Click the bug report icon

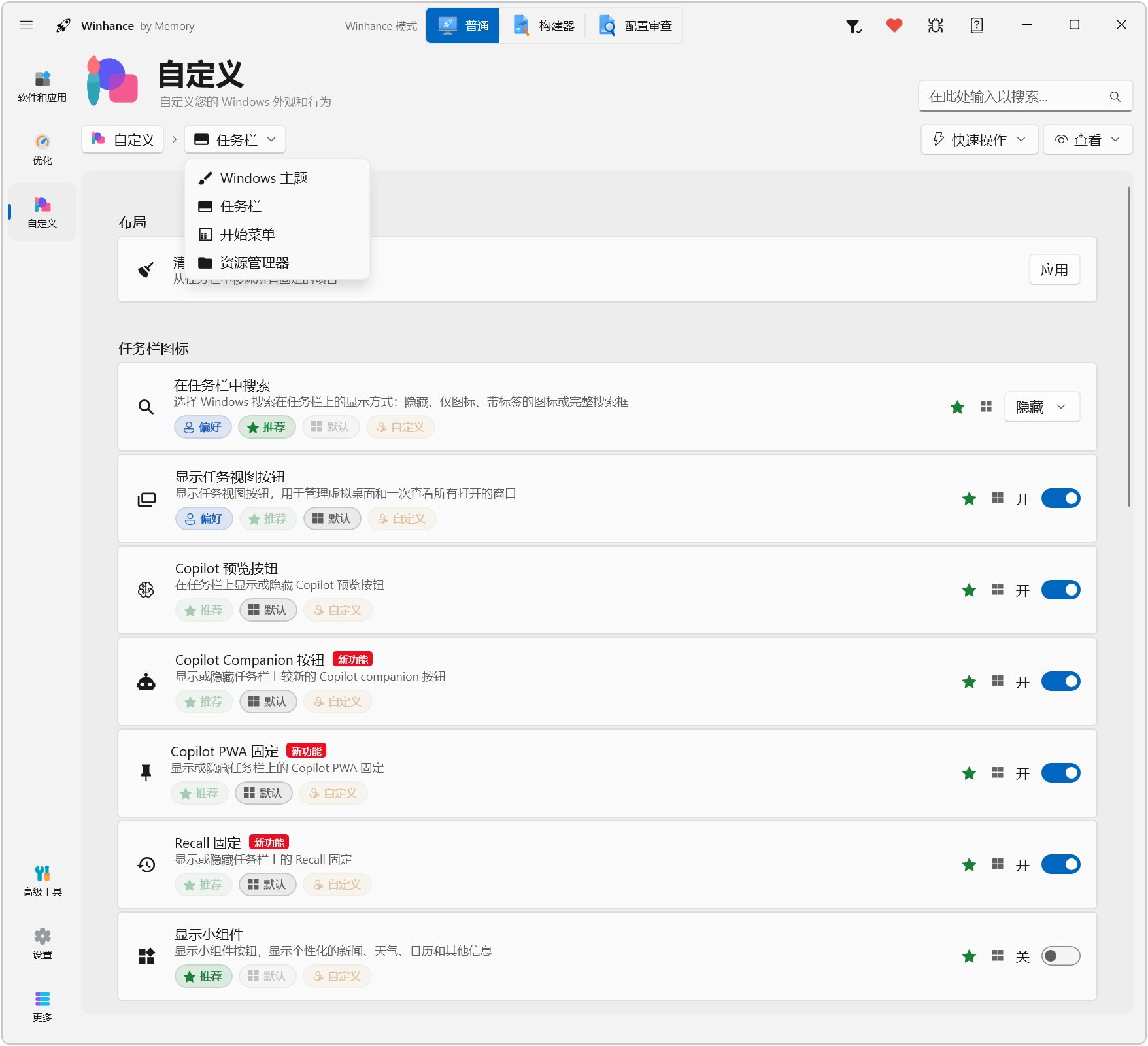click(x=936, y=25)
